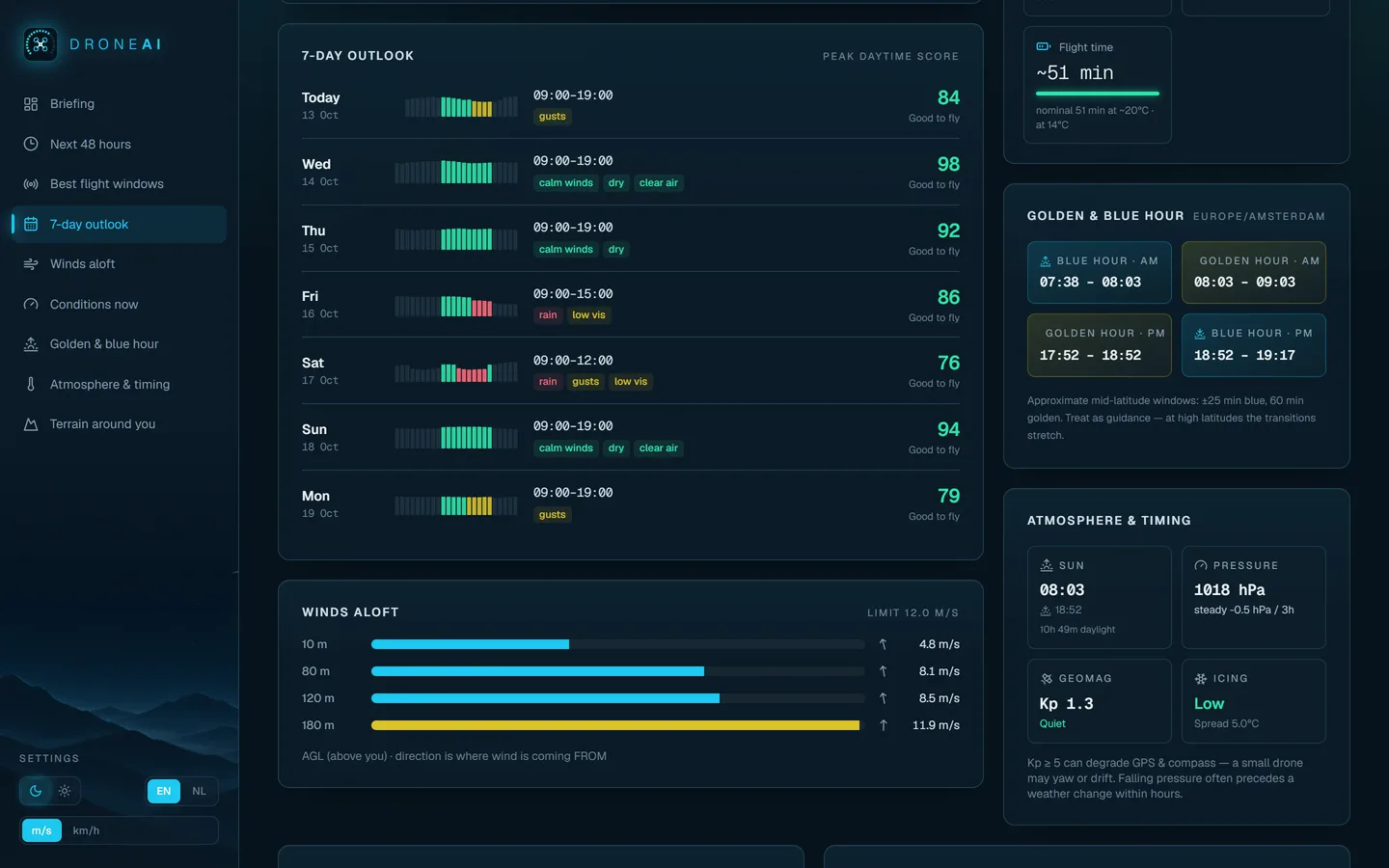The height and width of the screenshot is (868, 1389).
Task: Set wind units to km/h
Action: coord(86,830)
